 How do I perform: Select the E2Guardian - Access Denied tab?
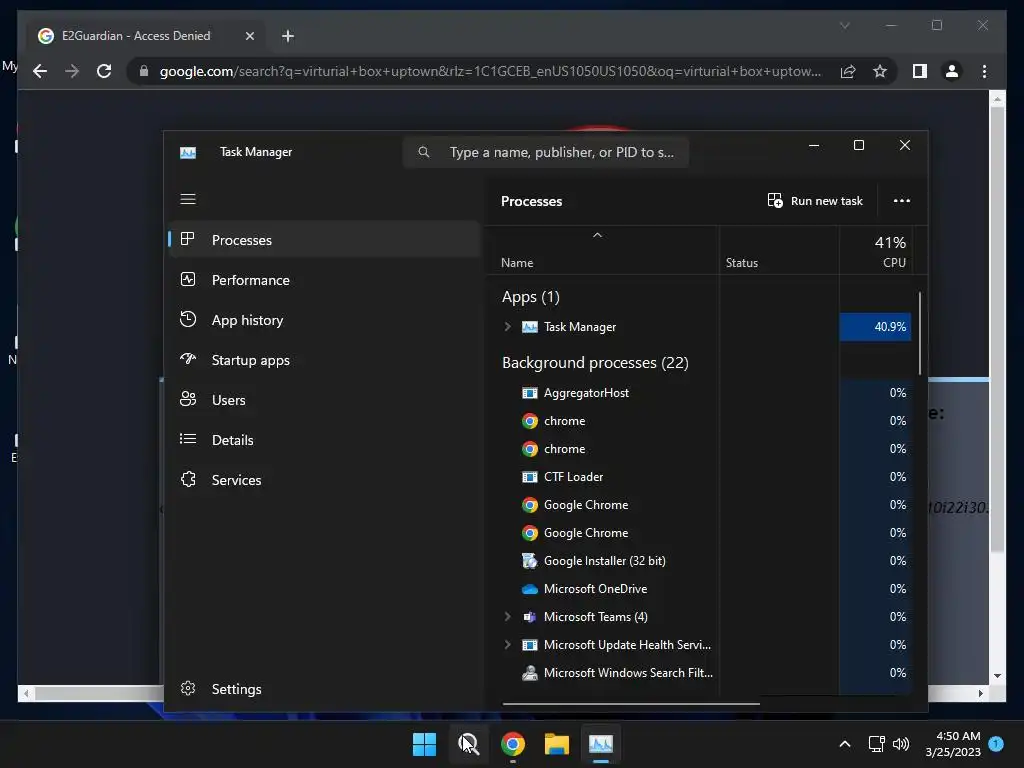pyautogui.click(x=146, y=36)
